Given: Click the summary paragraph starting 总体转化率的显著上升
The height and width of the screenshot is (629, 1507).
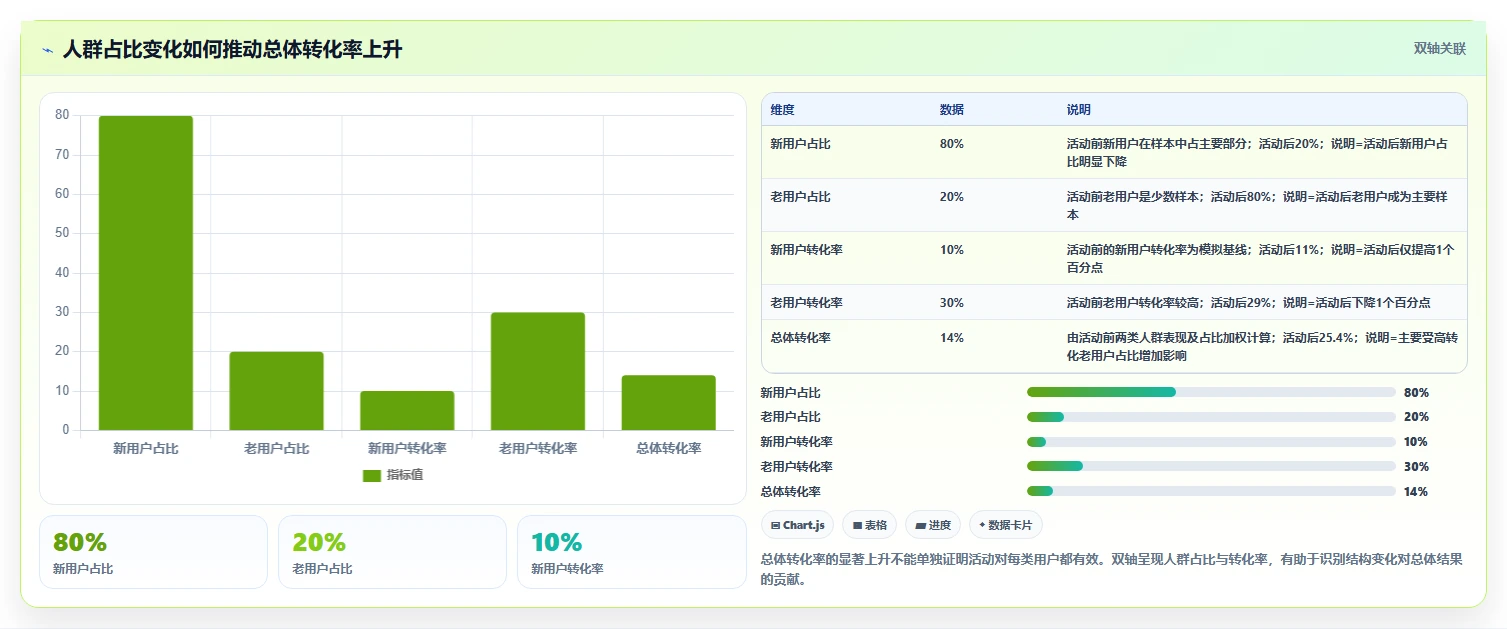Looking at the screenshot, I should [x=1110, y=570].
